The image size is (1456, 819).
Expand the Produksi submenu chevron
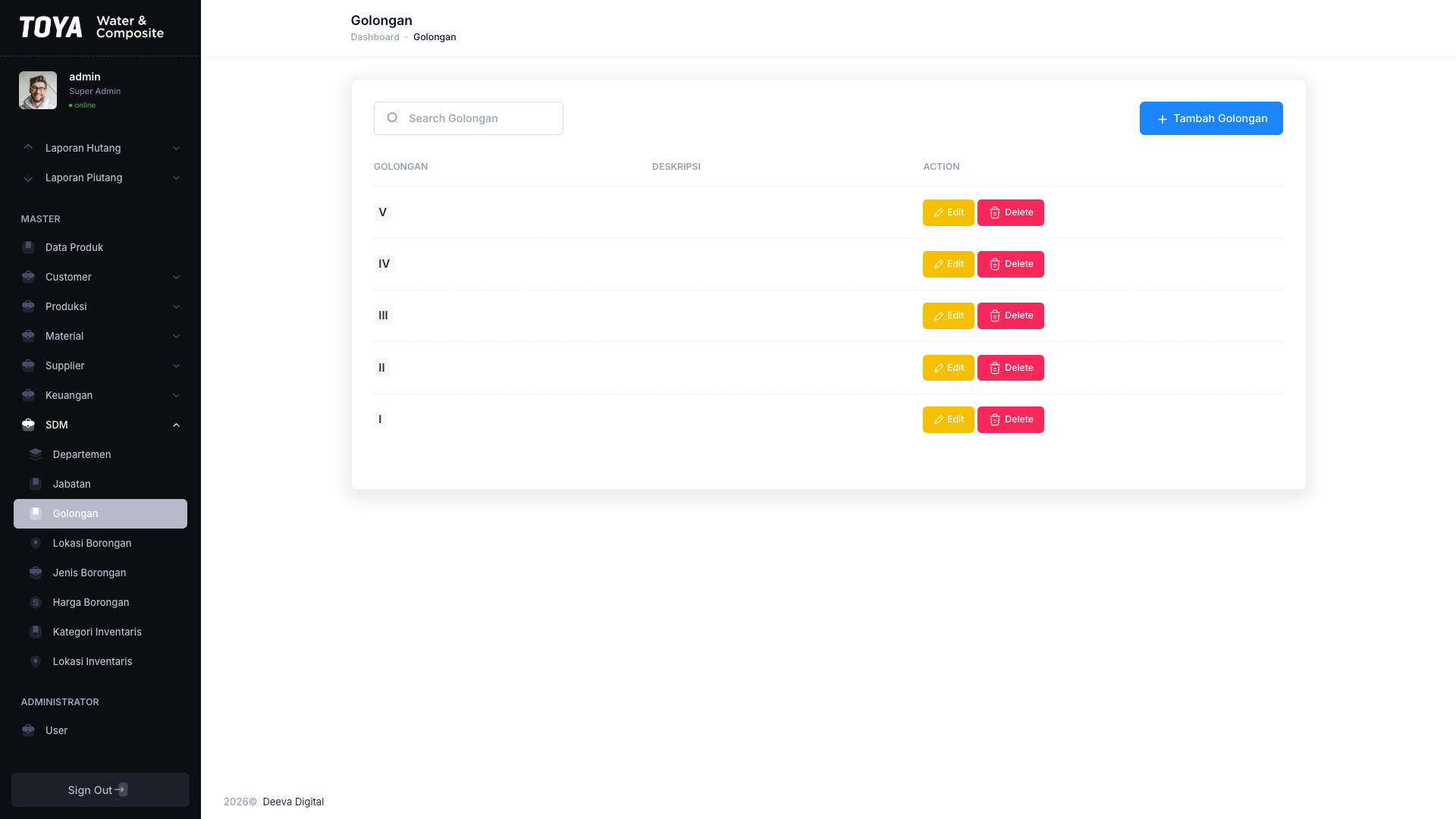[x=176, y=306]
